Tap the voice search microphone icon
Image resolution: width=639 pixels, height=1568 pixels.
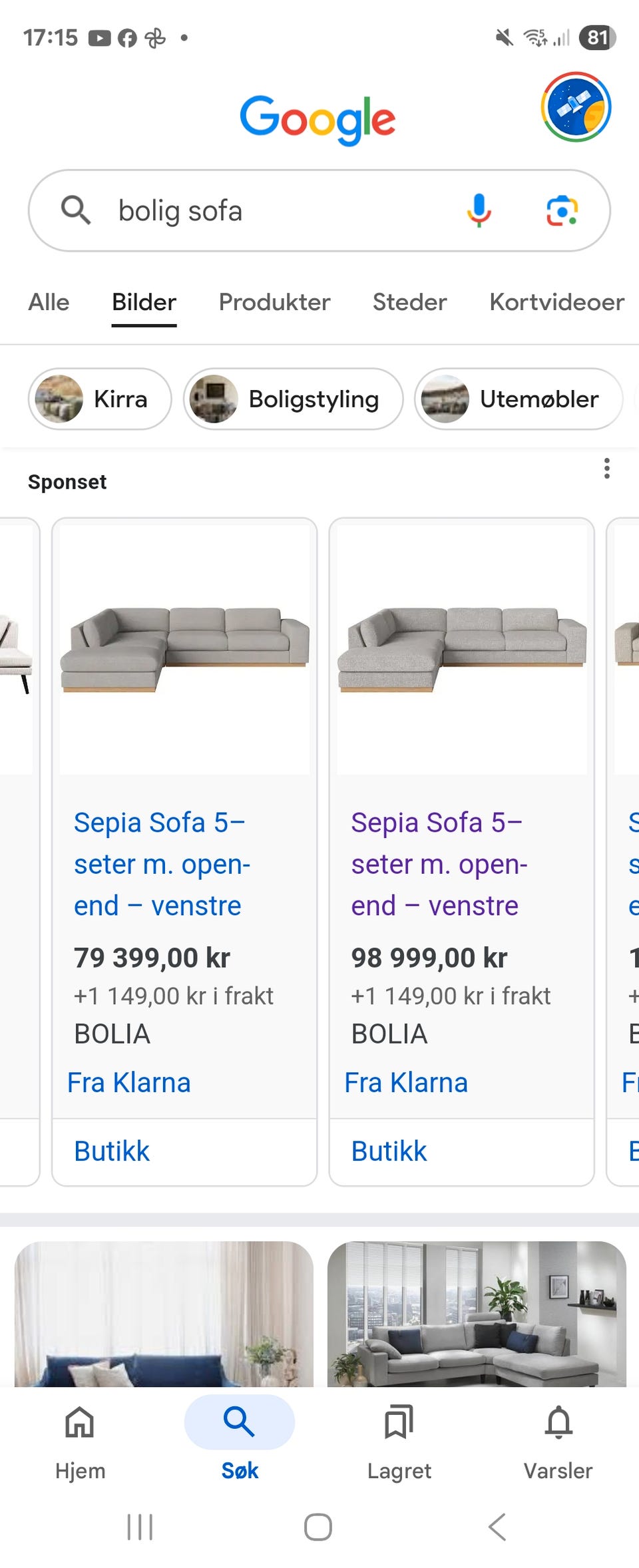(479, 210)
